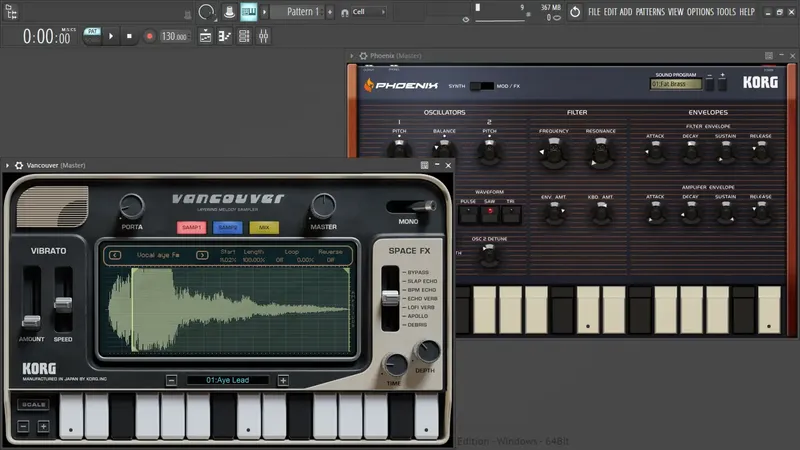Click the plus button beside 01:Aye Lead

283,380
